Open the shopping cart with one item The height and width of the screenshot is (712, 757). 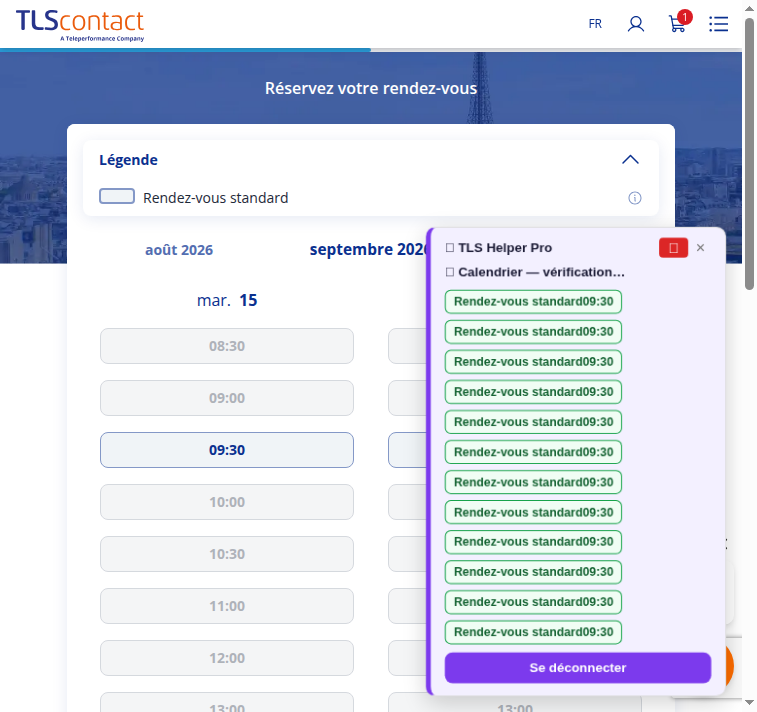click(678, 22)
